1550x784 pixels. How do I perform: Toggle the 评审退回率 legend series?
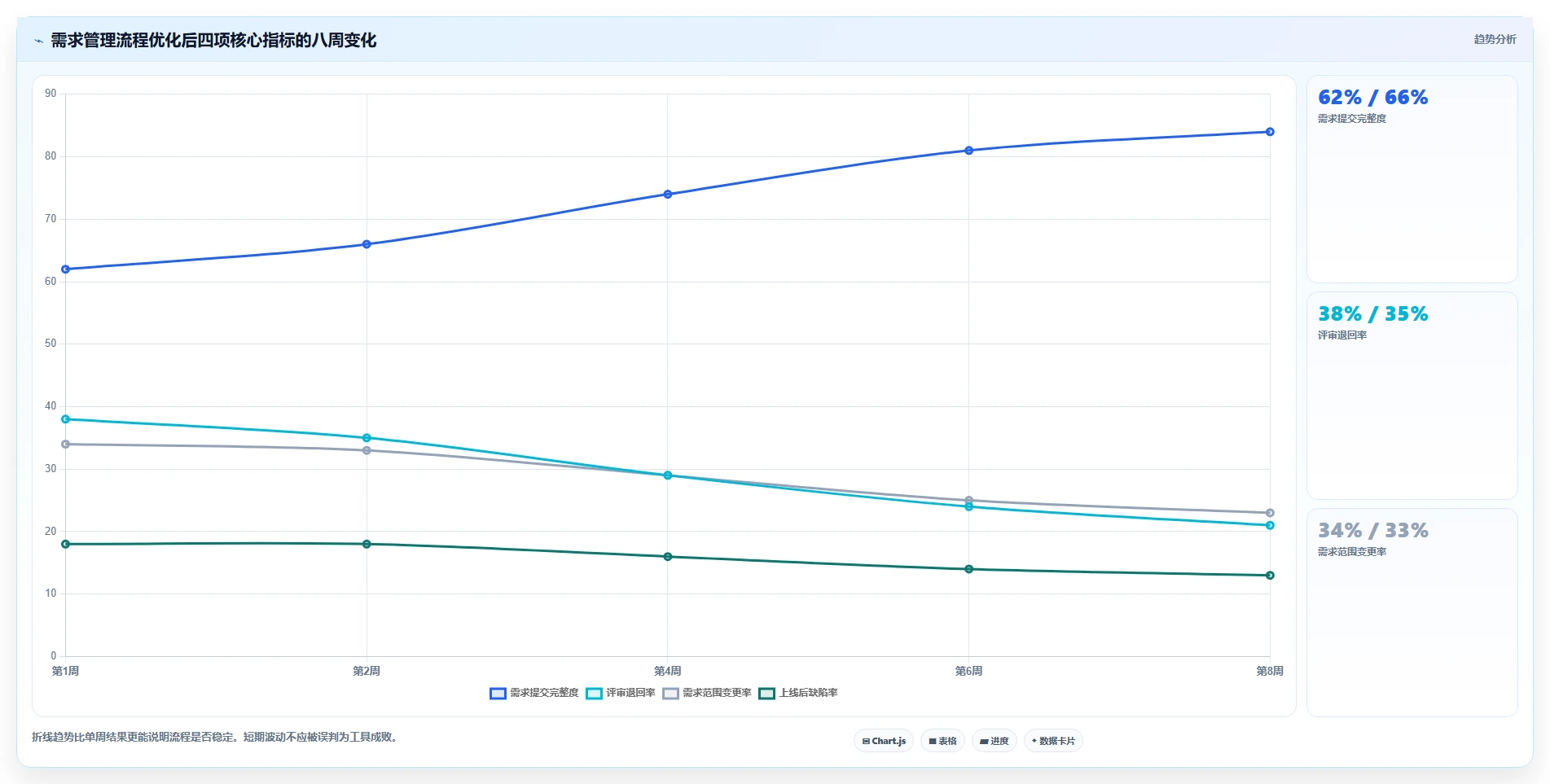(x=621, y=693)
